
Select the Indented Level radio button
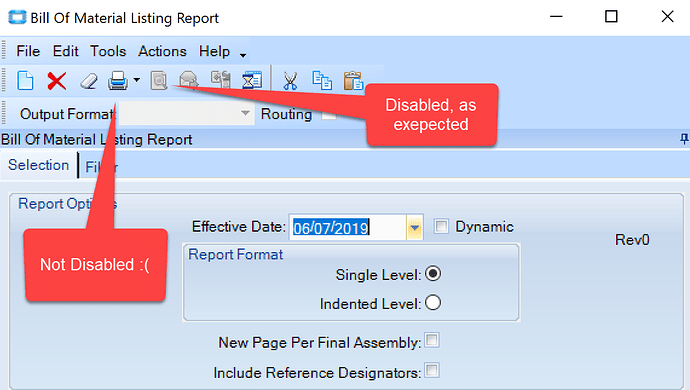point(433,302)
